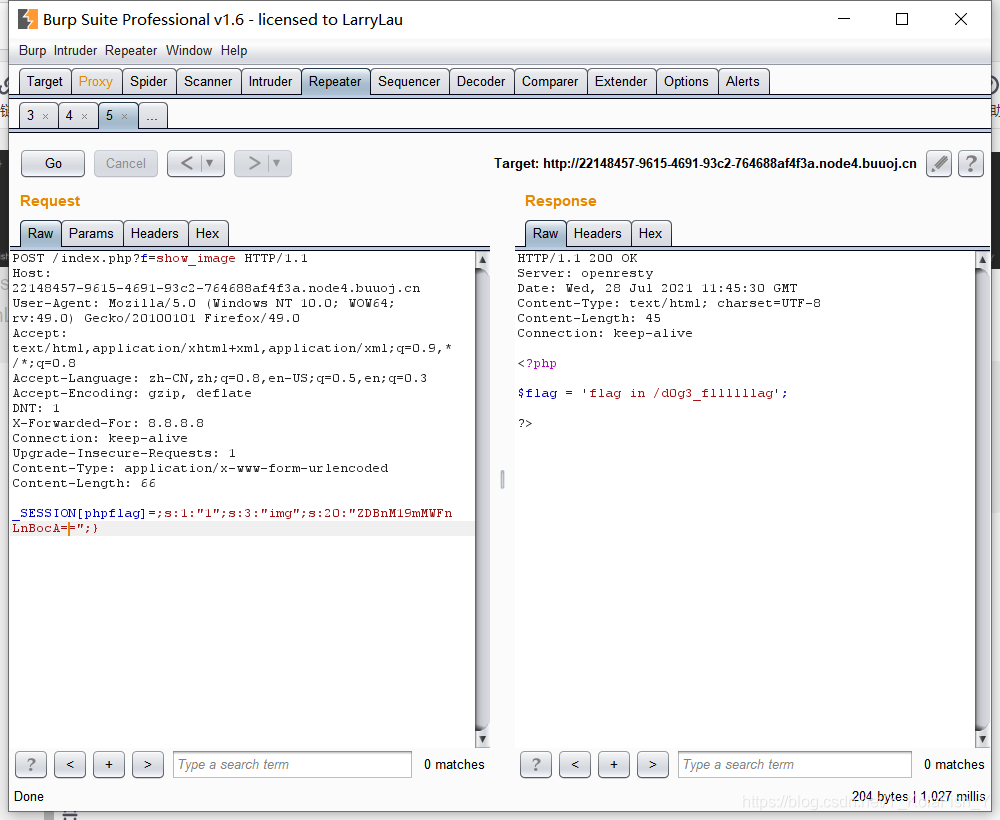Show the Response Headers view
This screenshot has height=820, width=1000.
[598, 233]
